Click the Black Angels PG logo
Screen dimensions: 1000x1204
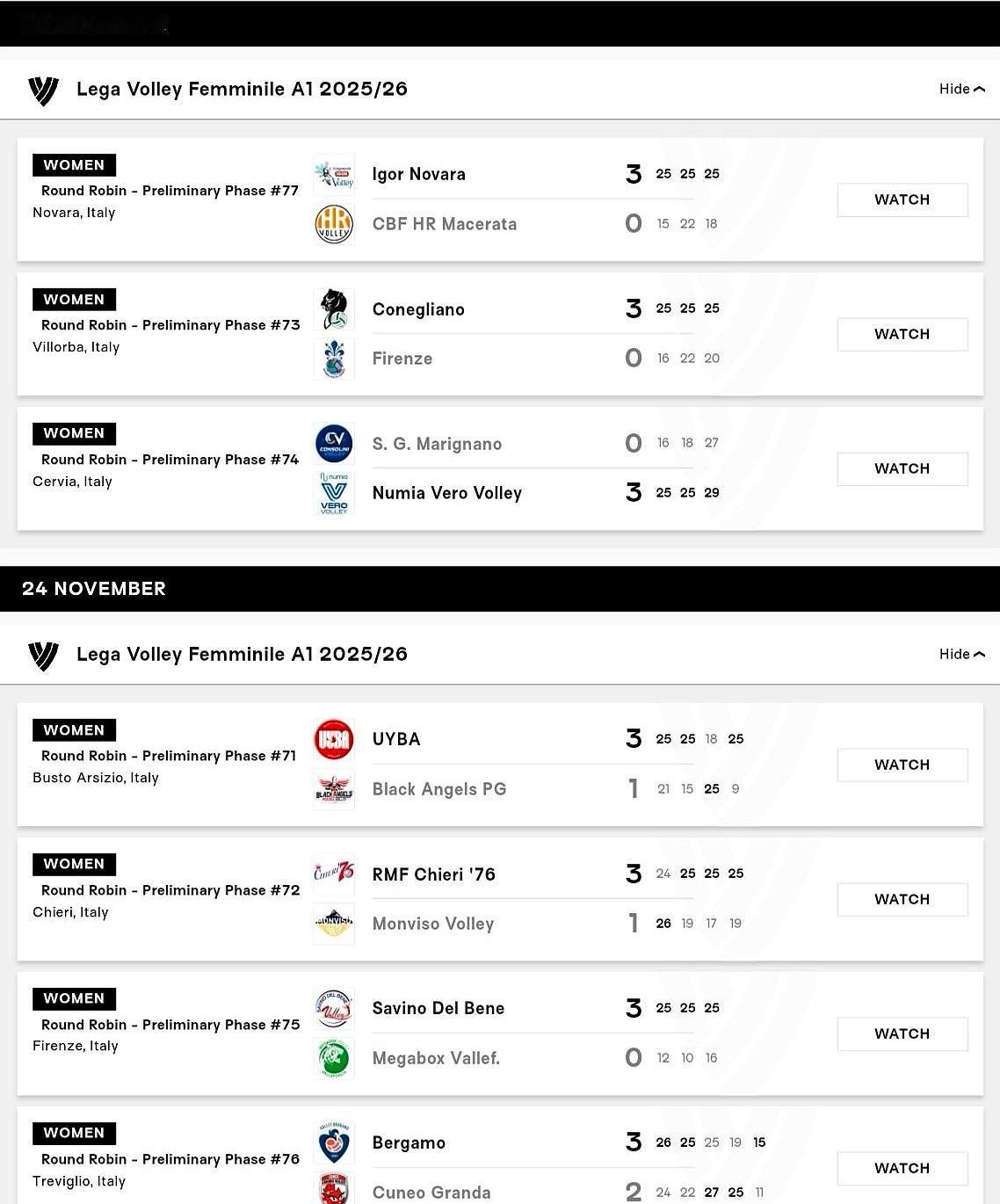click(334, 789)
